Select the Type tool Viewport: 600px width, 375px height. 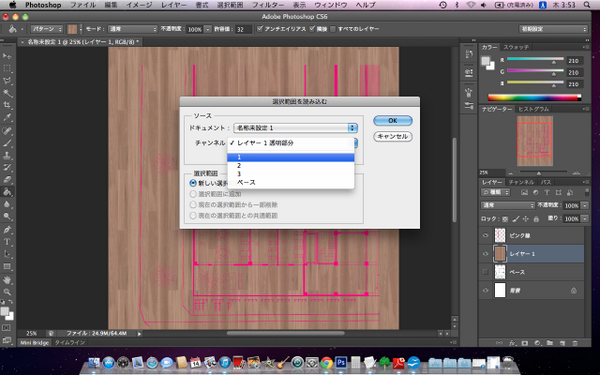tap(7, 242)
